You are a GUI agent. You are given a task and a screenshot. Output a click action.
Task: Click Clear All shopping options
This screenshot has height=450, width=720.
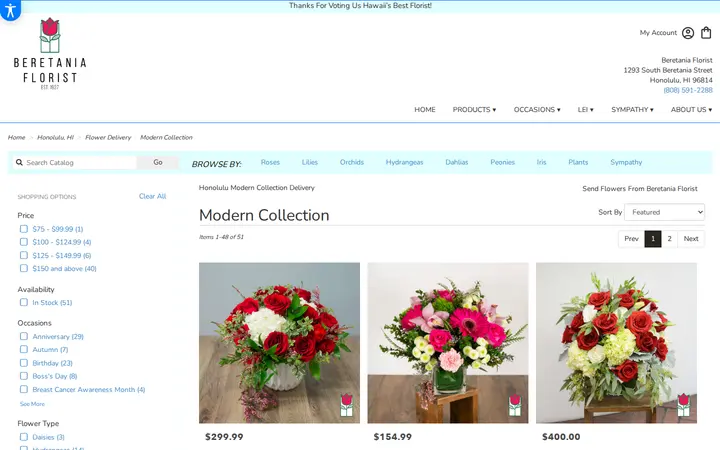[x=152, y=196]
